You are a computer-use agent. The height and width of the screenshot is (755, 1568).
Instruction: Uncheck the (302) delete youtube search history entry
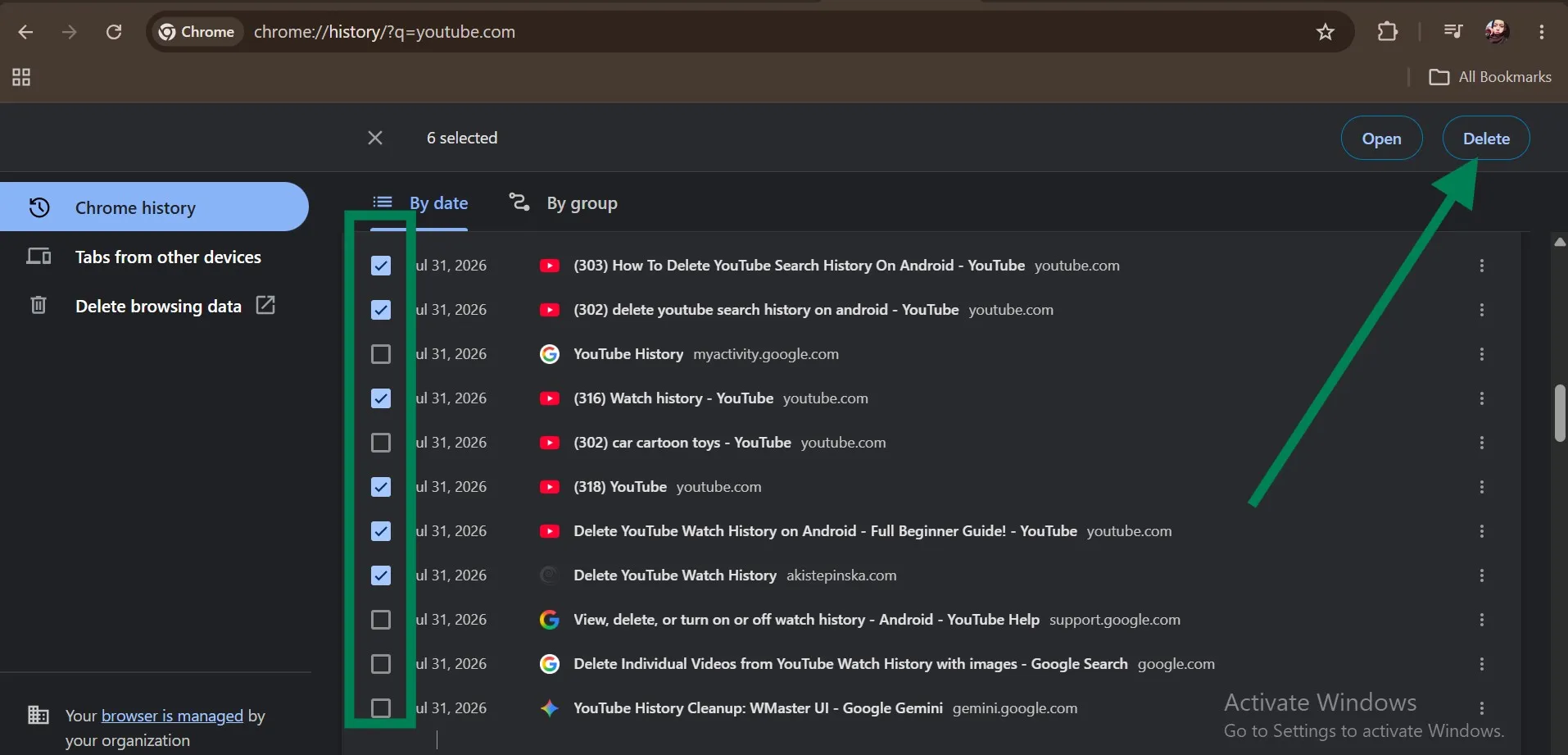tap(381, 310)
